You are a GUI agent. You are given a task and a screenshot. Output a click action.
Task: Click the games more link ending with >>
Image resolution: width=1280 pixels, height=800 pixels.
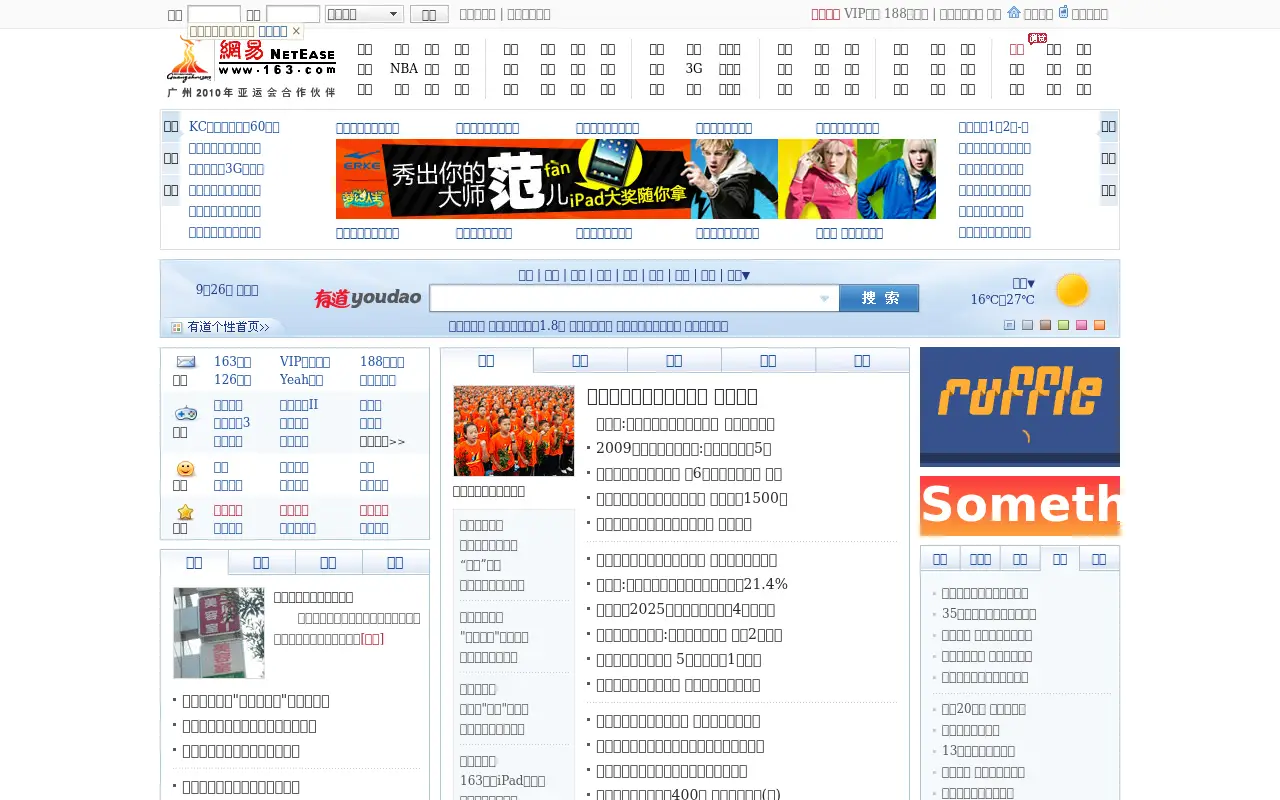coord(382,441)
